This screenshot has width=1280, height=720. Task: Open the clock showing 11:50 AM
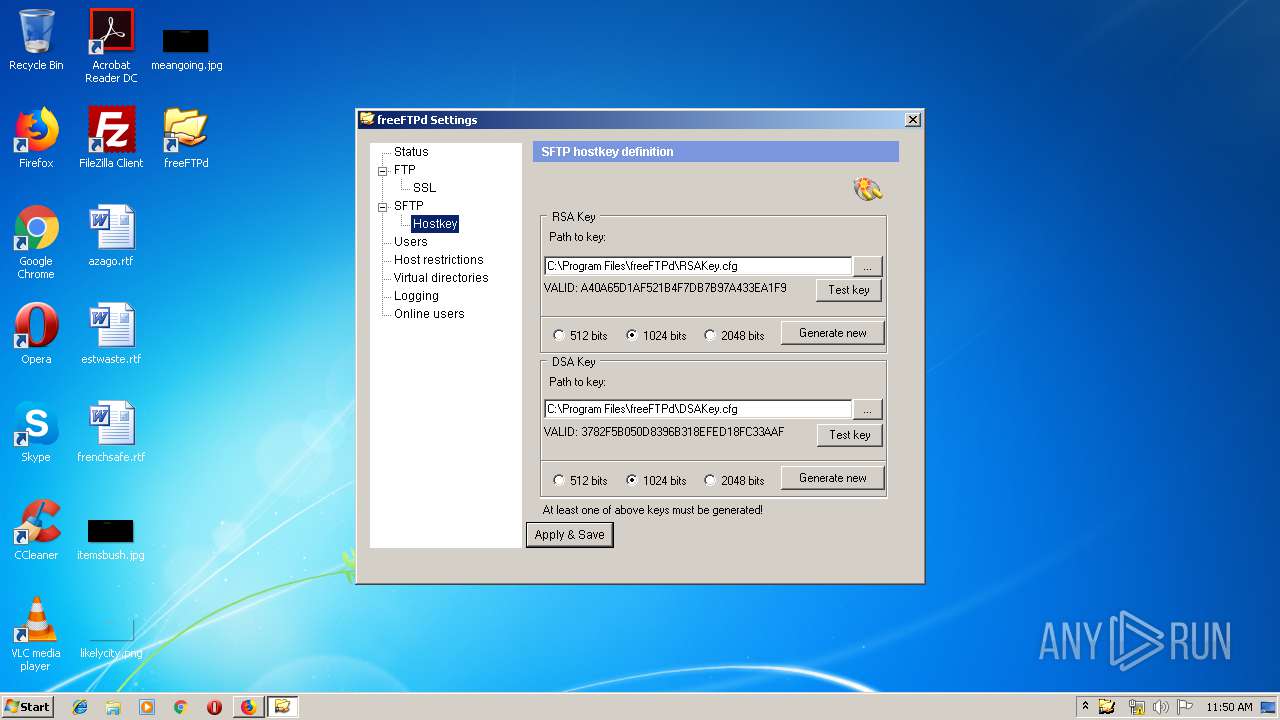pyautogui.click(x=1229, y=707)
